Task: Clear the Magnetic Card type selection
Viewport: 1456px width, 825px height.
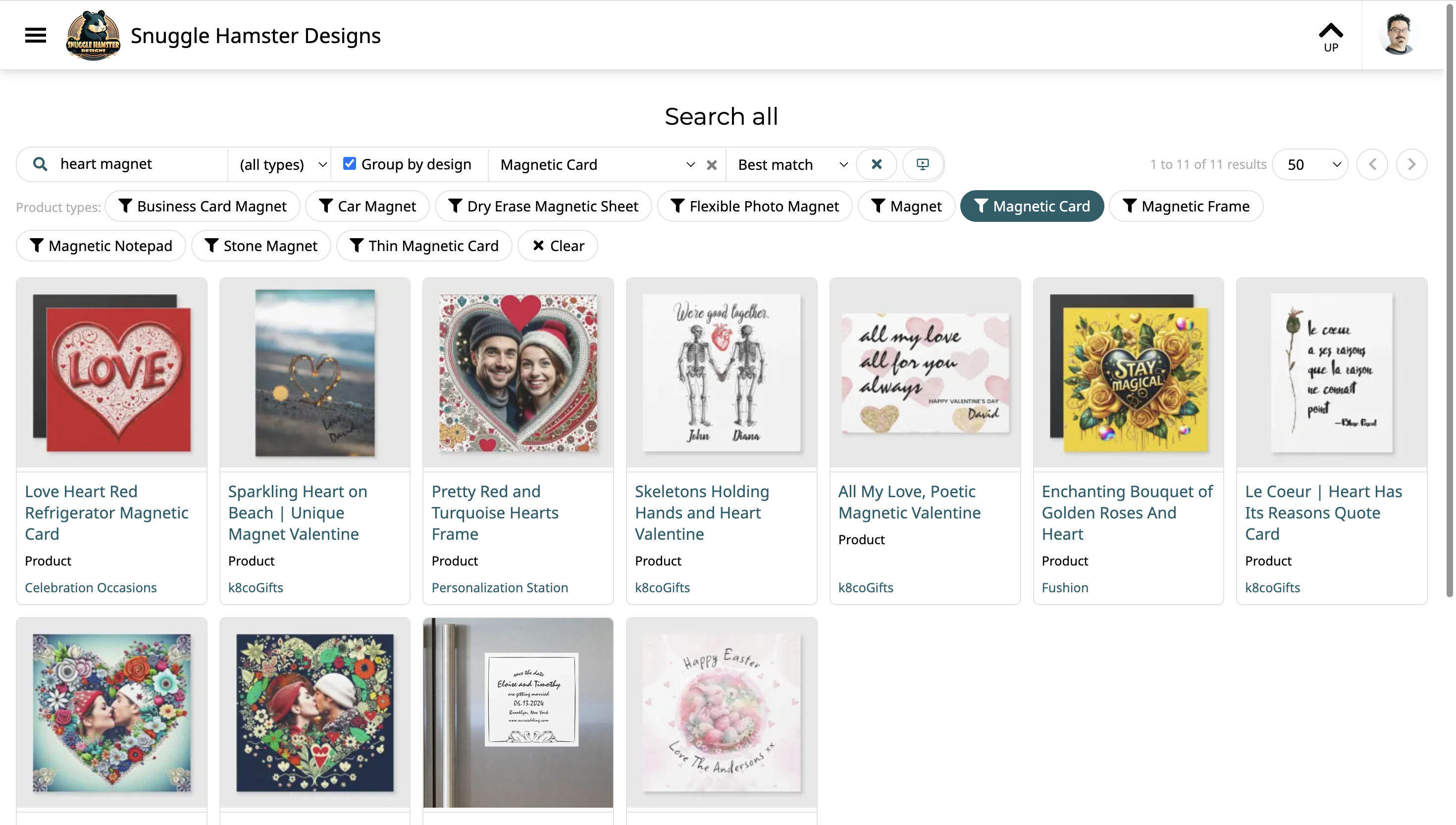Action: click(x=712, y=165)
